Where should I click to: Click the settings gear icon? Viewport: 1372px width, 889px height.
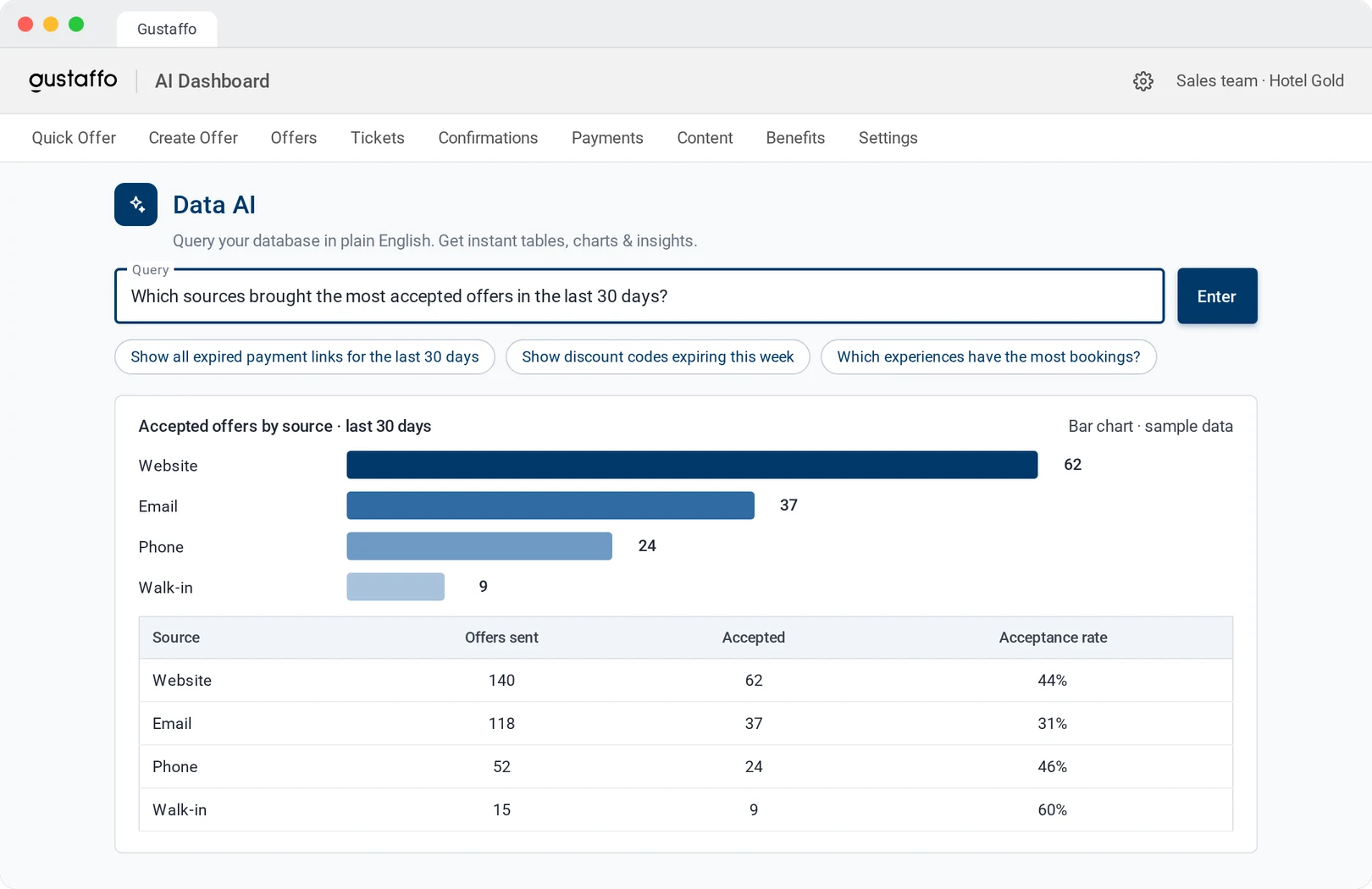tap(1143, 81)
